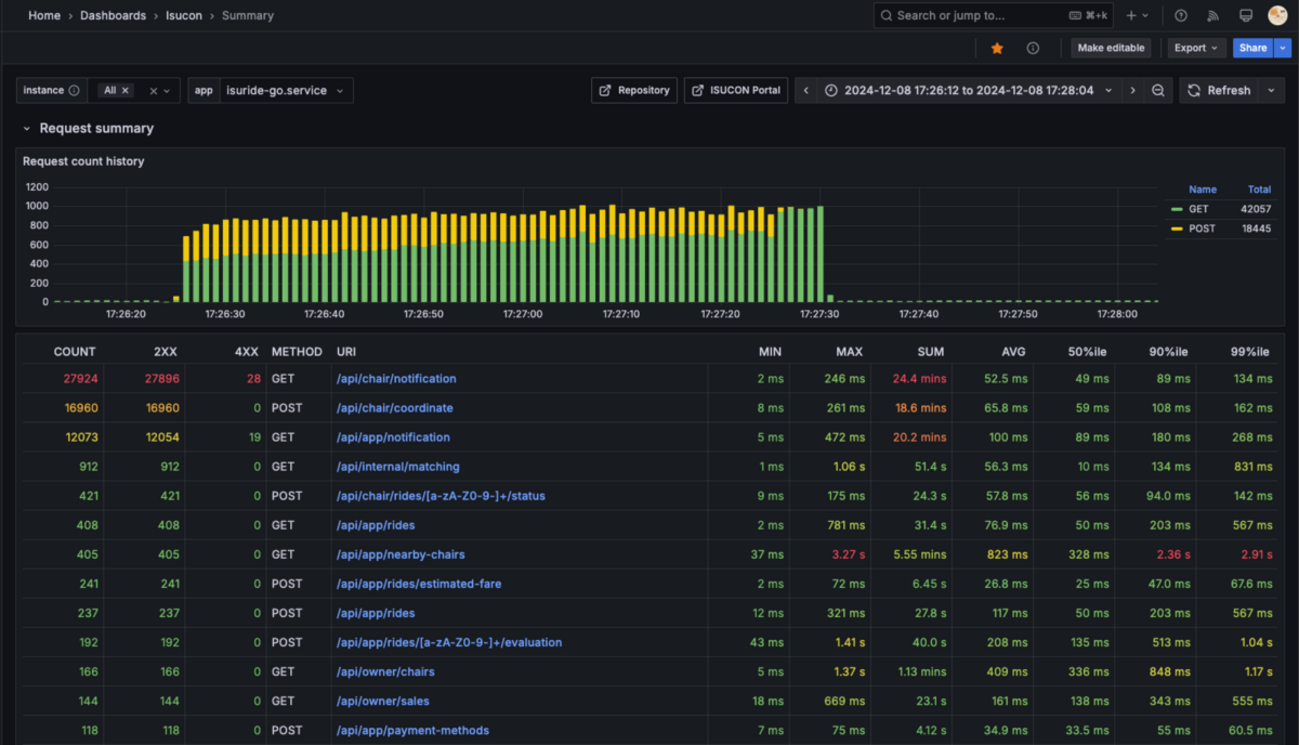Click the Make editable button
Screen dimensions: 1299x745
click(1111, 48)
